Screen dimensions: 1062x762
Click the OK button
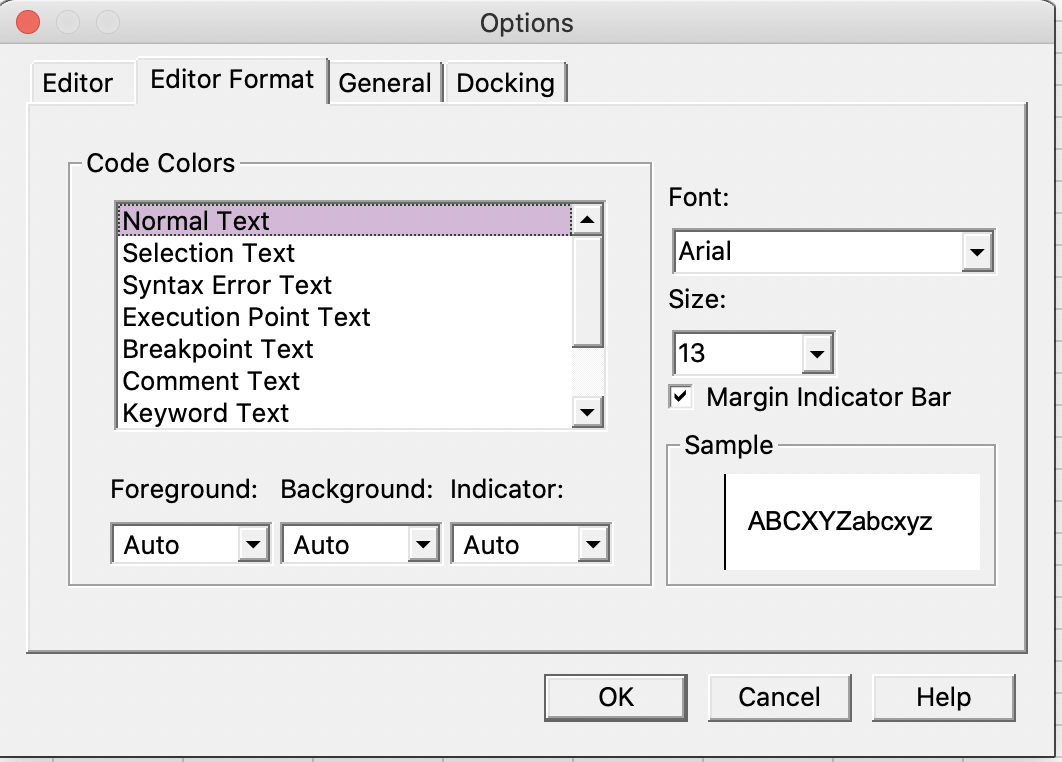(x=616, y=696)
